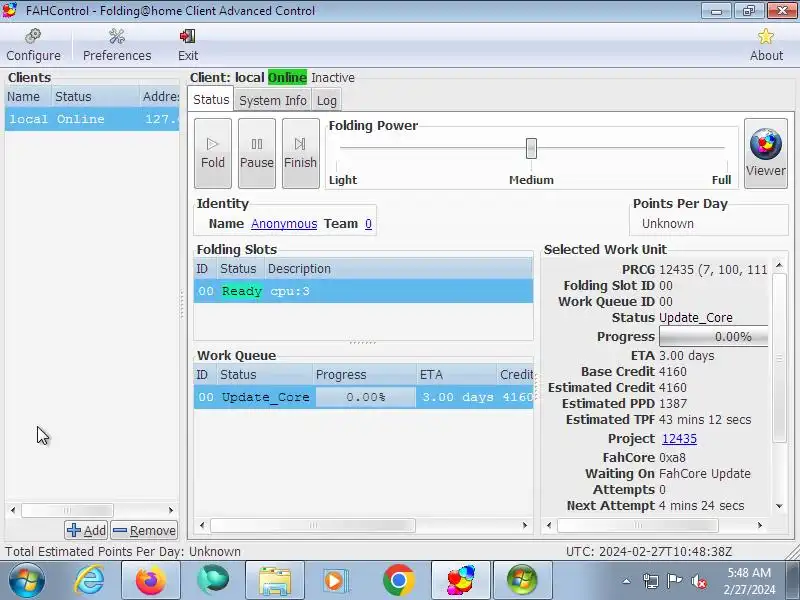Open the Anonymous identity link
This screenshot has height=600, width=800.
[284, 223]
